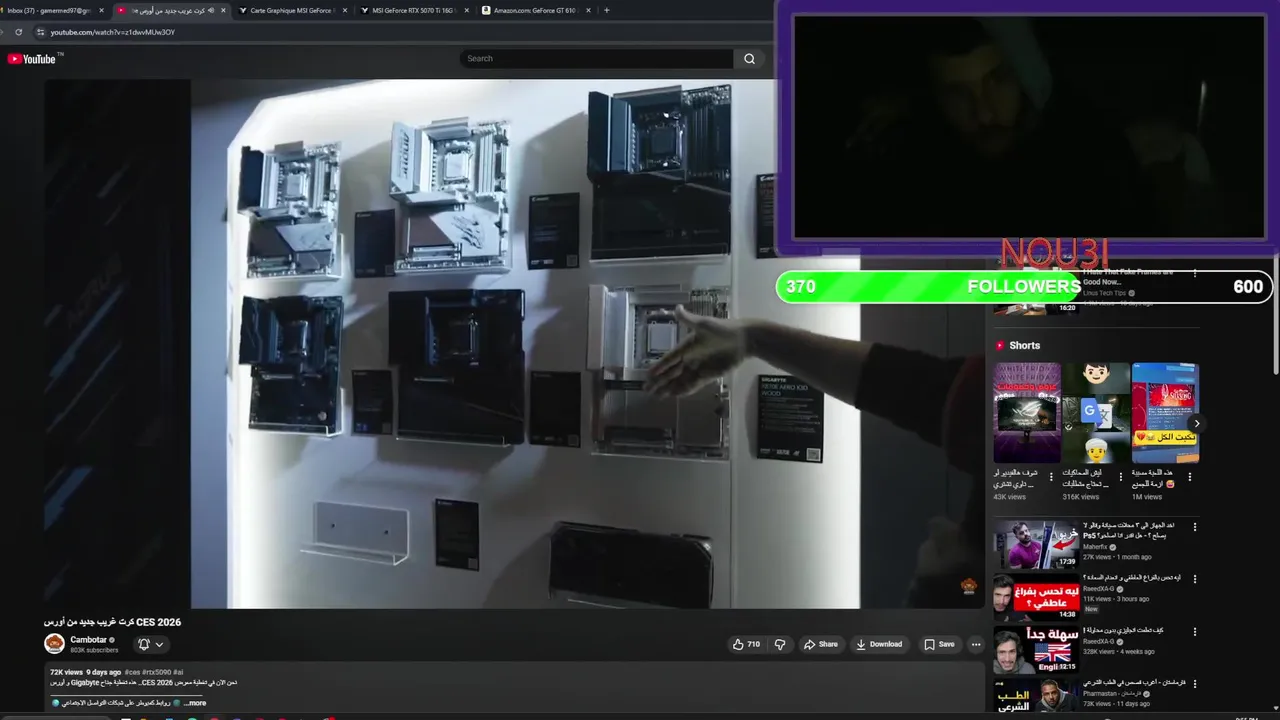Viewport: 1280px width, 720px height.
Task: Save the video to a playlist
Action: pyautogui.click(x=939, y=644)
